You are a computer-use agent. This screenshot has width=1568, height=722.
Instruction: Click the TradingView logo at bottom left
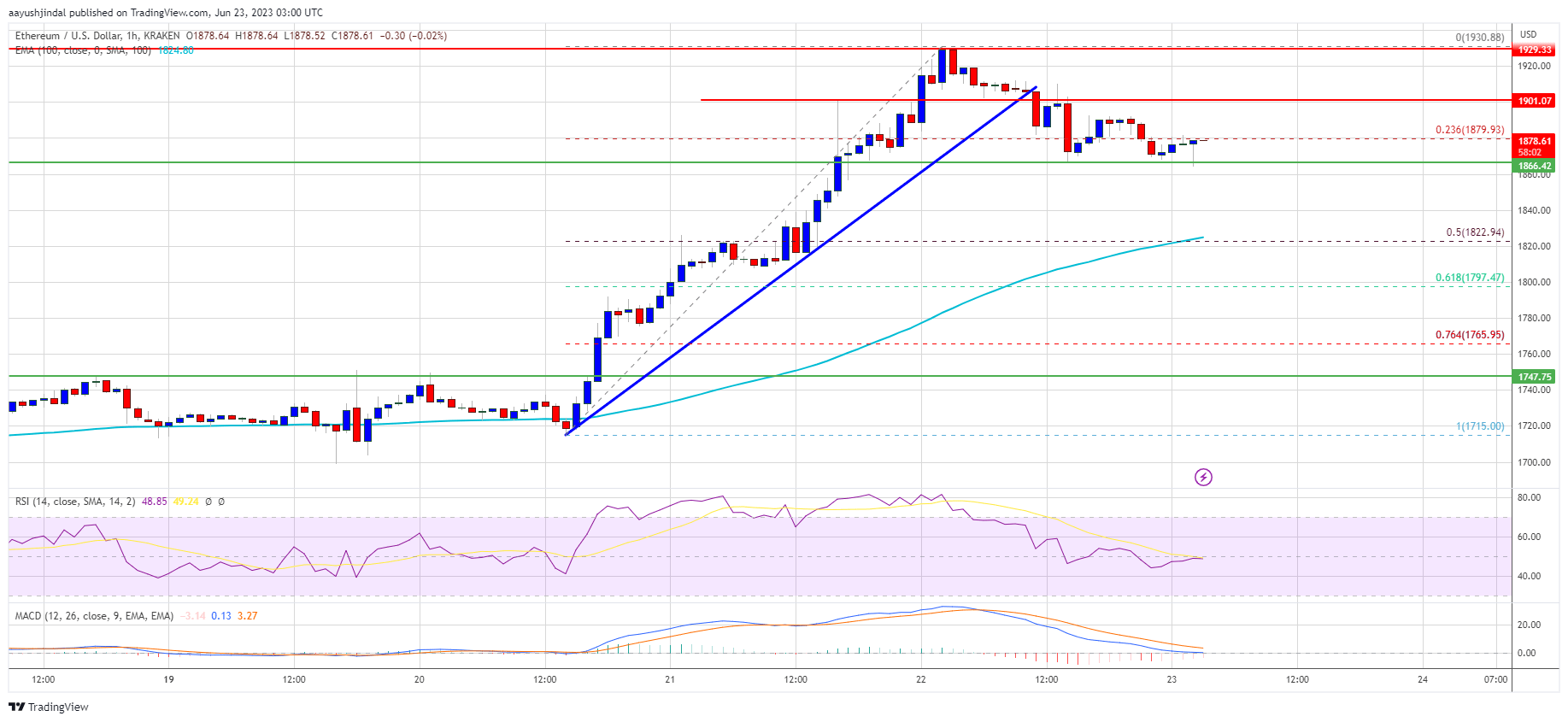coord(49,707)
